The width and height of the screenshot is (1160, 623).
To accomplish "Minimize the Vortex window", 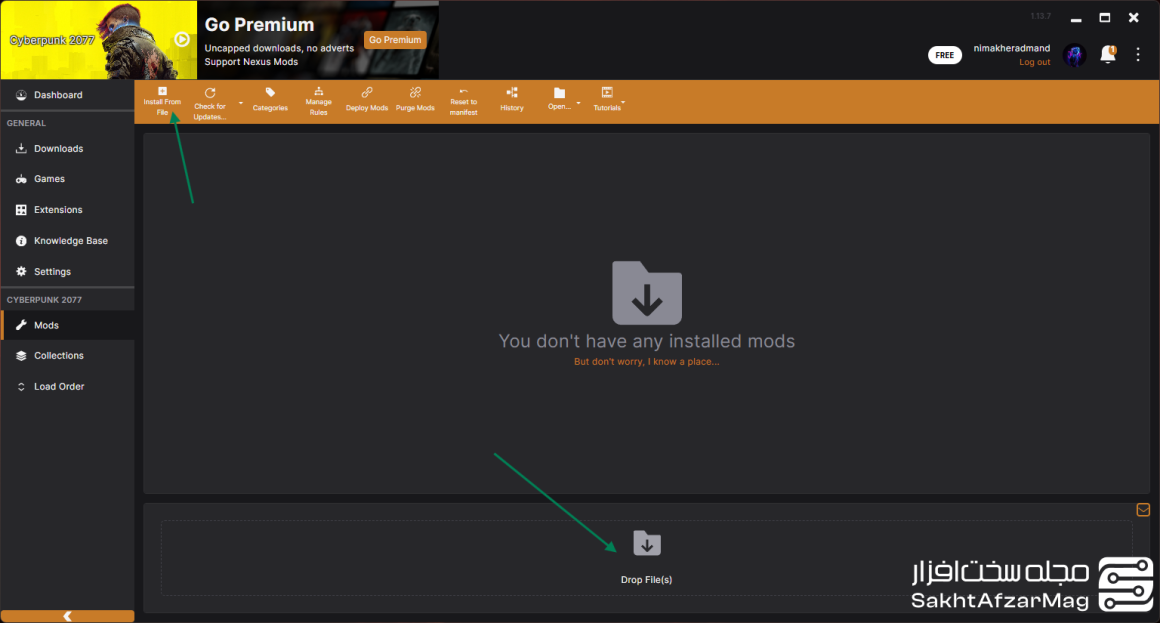I will click(1076, 18).
